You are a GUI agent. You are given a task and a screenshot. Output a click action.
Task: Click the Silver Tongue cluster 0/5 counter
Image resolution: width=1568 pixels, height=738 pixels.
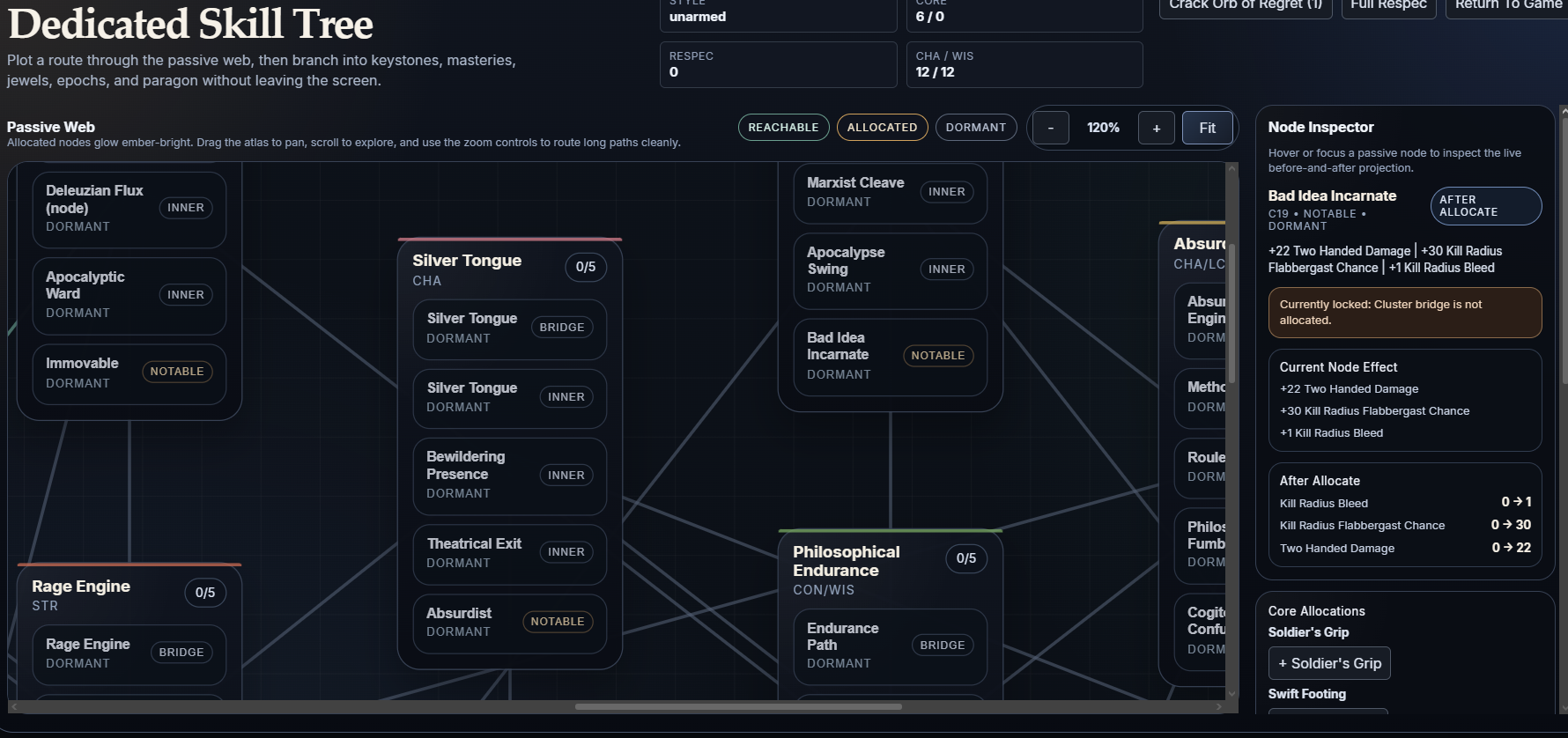(586, 267)
